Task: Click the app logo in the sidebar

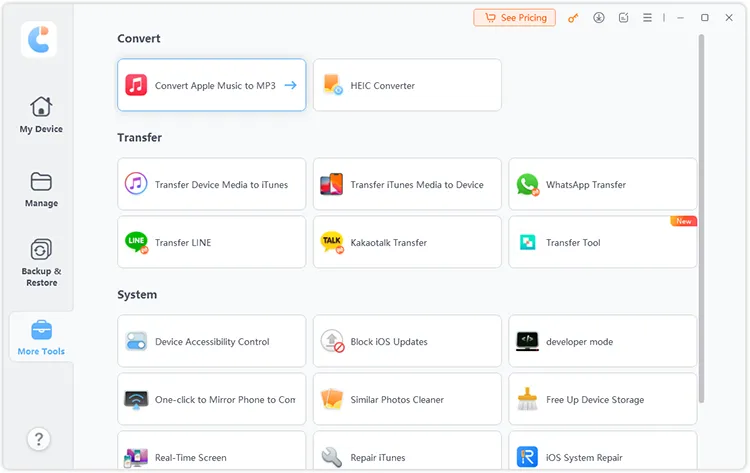Action: click(39, 39)
